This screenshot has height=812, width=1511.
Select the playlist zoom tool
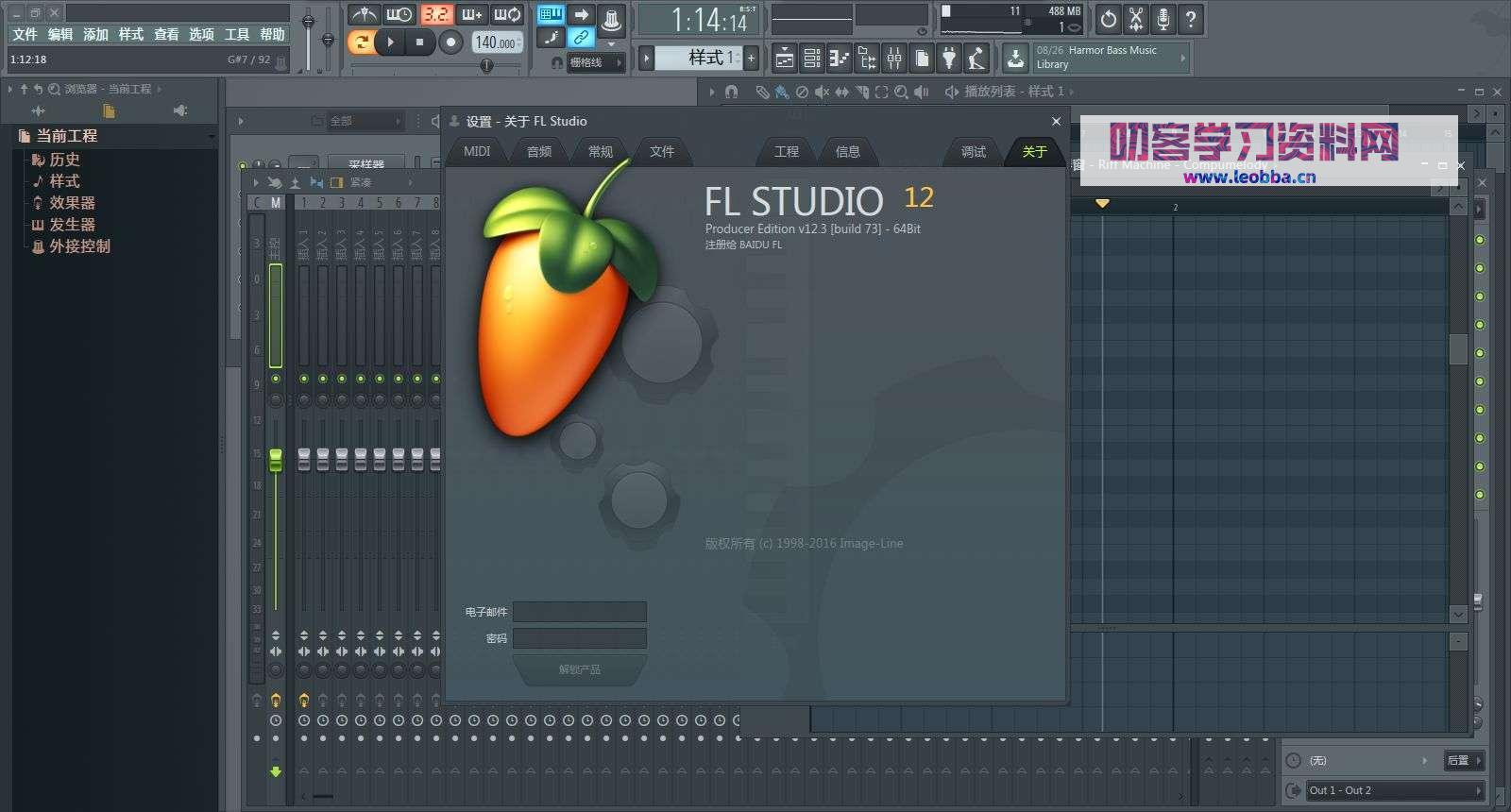901,92
